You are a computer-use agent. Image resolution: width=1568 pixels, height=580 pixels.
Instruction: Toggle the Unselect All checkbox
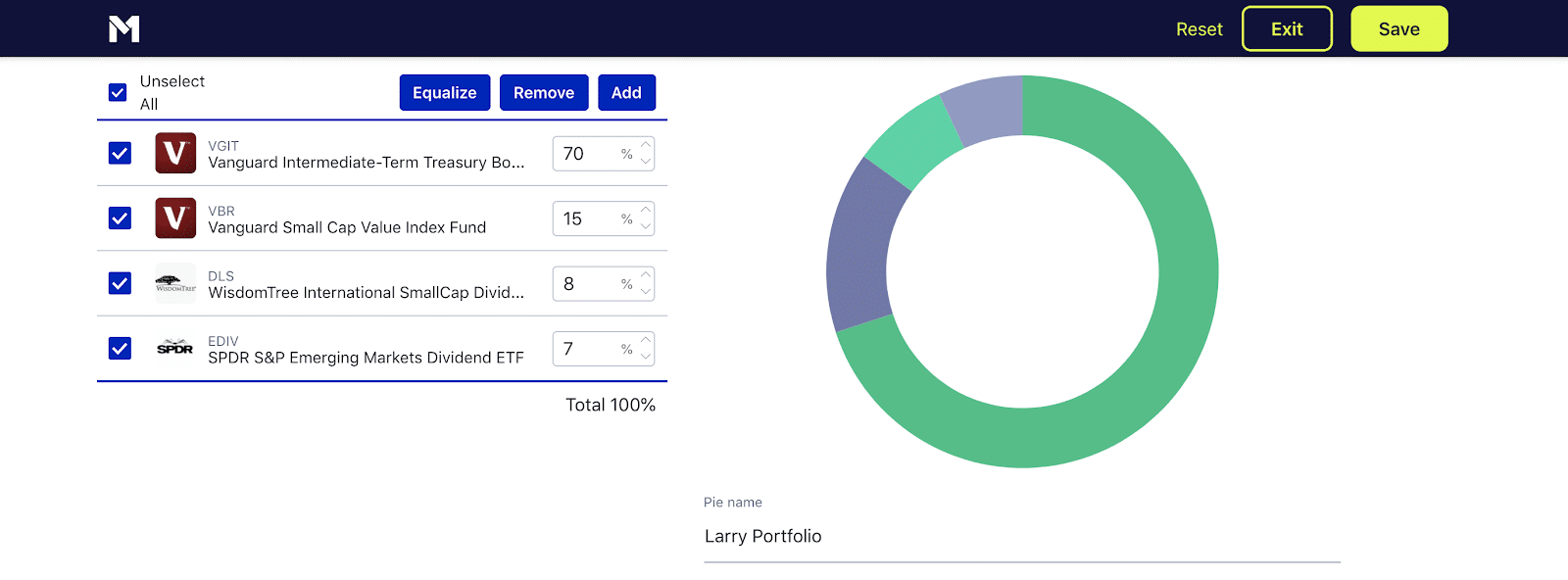(x=118, y=92)
